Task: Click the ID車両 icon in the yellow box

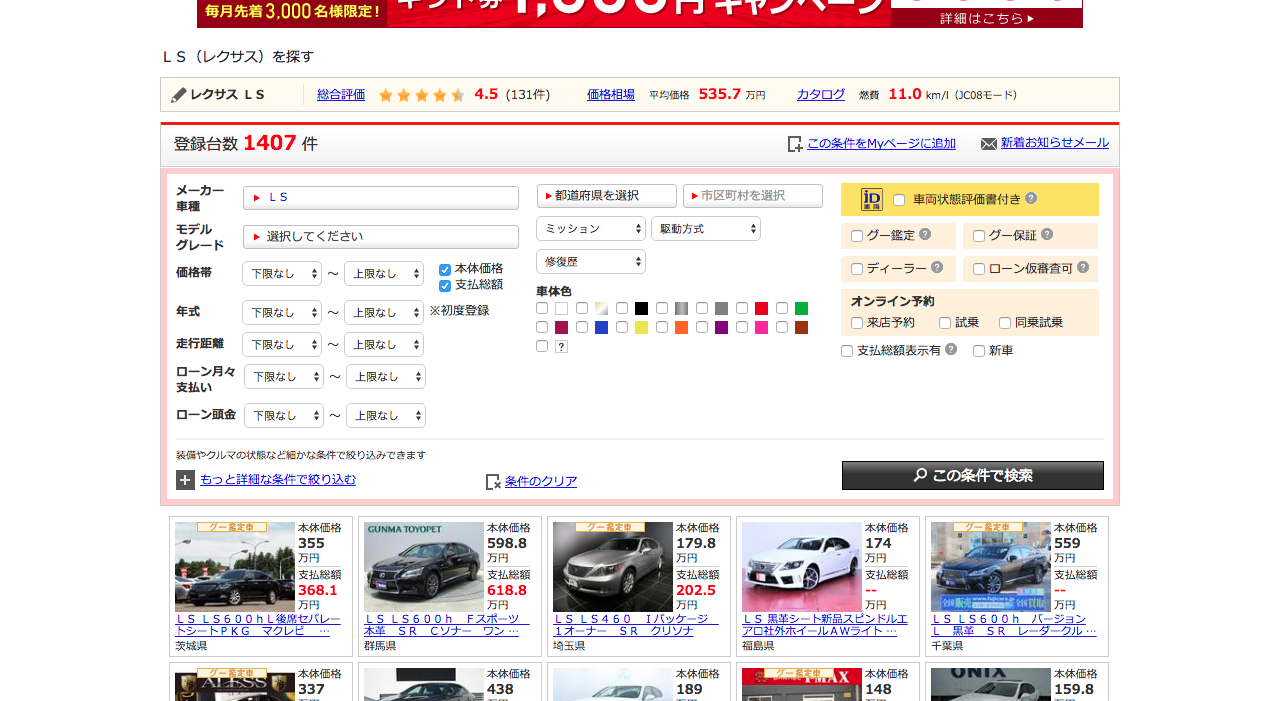Action: 872,199
